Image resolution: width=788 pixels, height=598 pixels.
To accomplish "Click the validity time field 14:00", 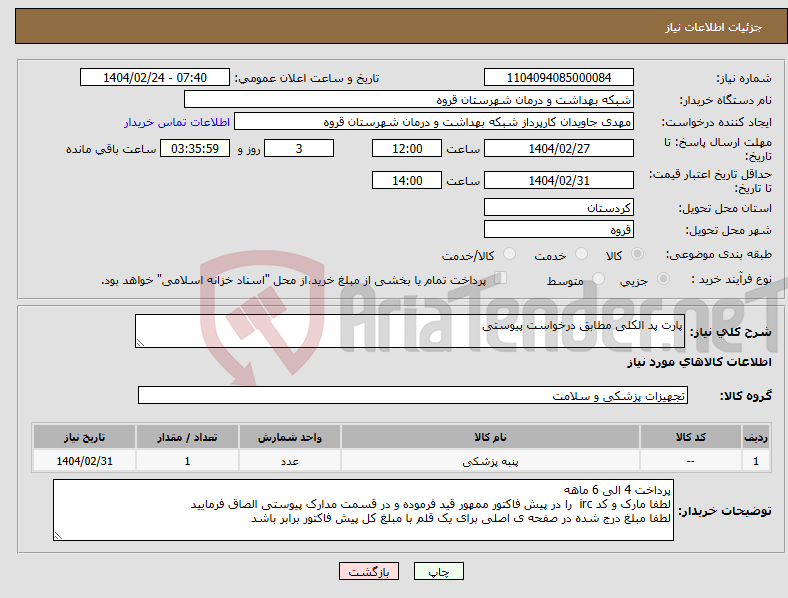I will click(x=407, y=180).
